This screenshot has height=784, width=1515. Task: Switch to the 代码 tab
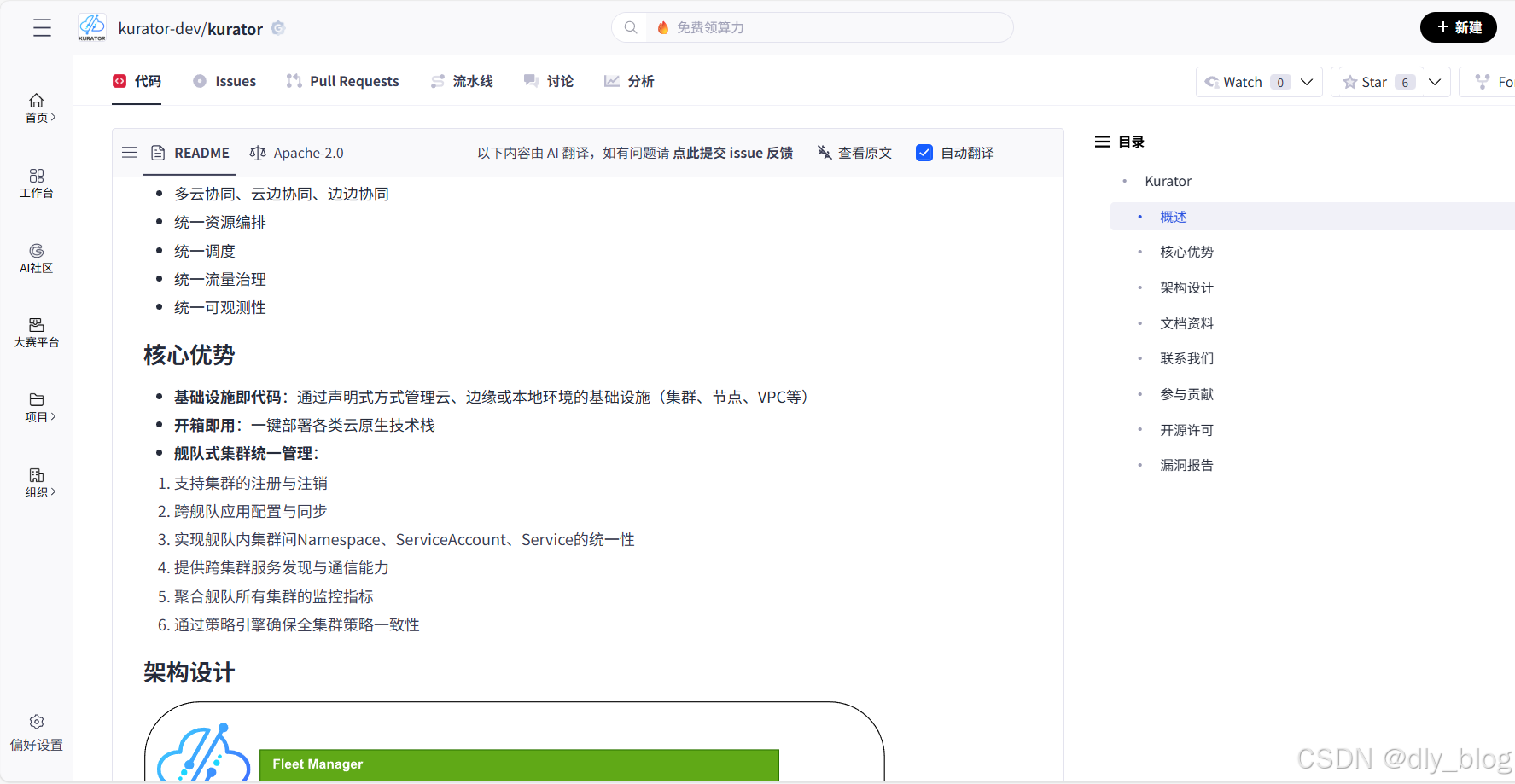(137, 81)
